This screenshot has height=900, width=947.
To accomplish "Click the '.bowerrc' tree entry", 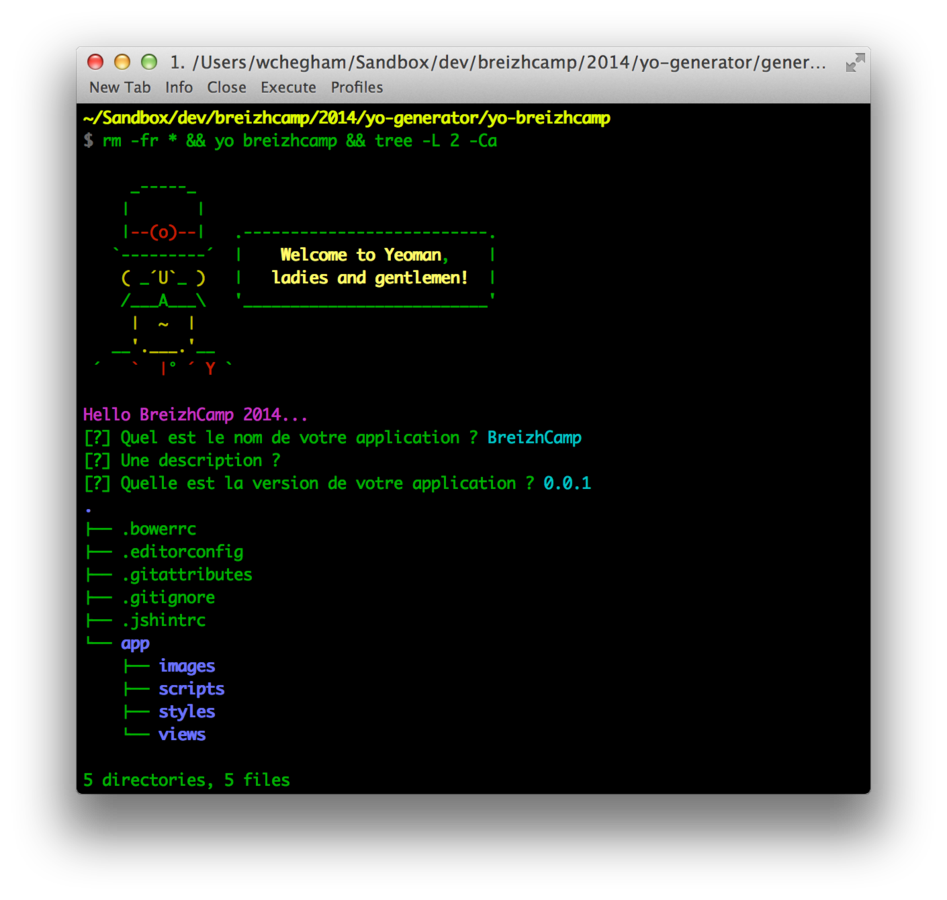I will click(x=159, y=529).
